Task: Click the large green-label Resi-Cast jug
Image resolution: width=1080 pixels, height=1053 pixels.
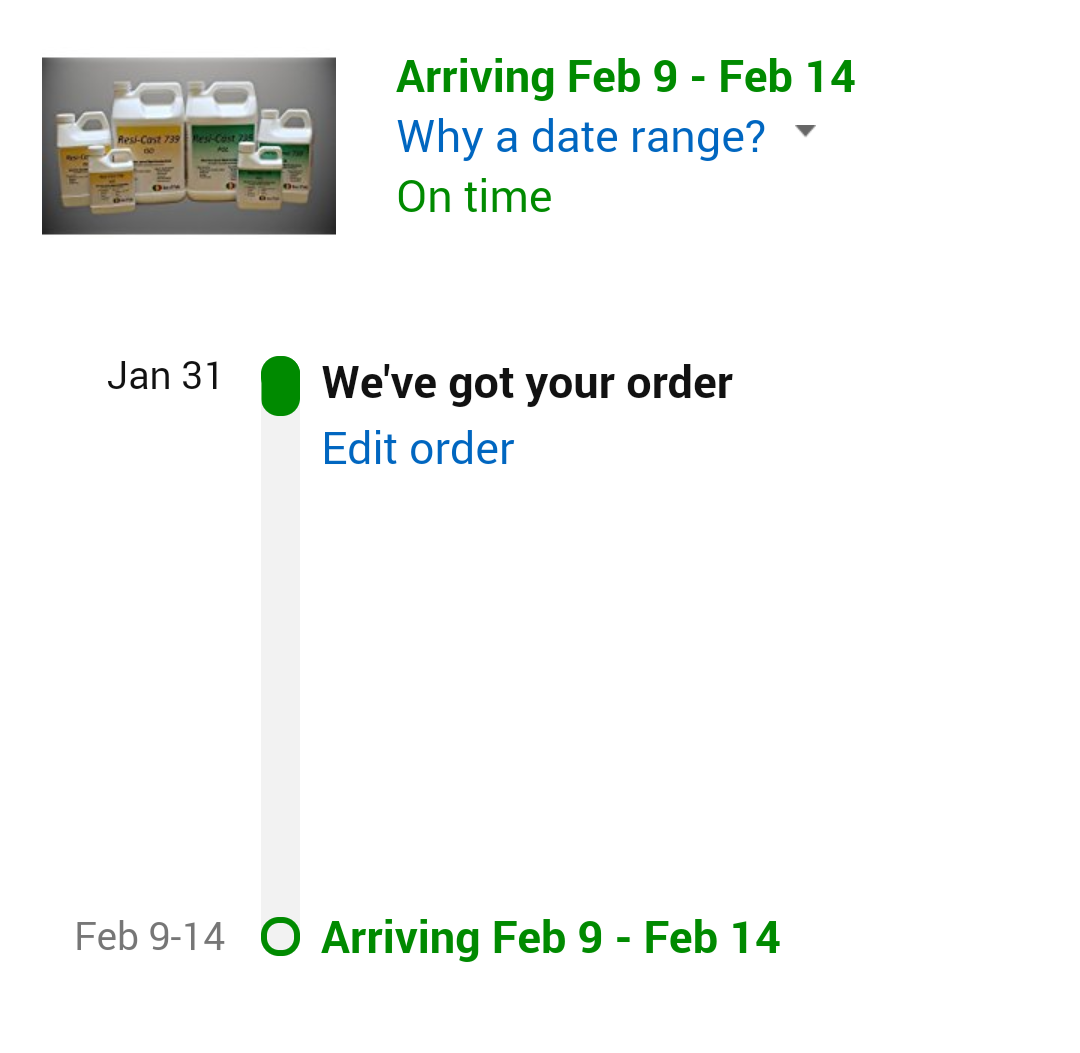Action: coord(222,141)
